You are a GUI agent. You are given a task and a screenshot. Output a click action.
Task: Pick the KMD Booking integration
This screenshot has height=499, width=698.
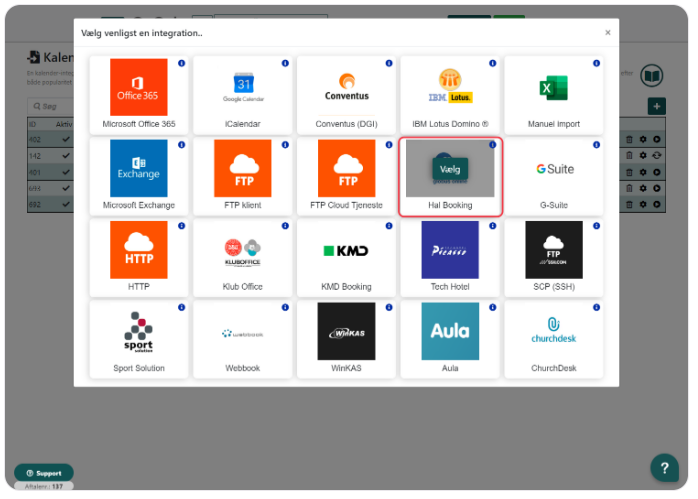tap(346, 258)
